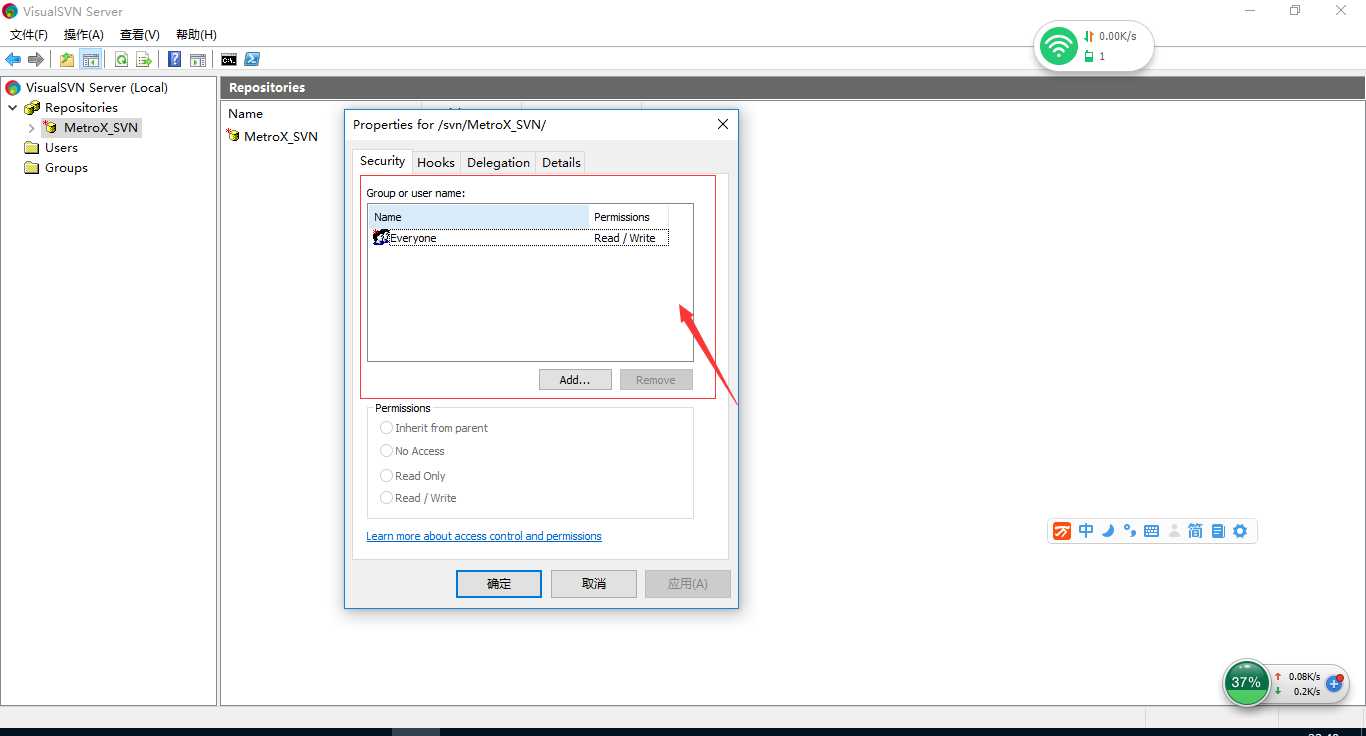Switch to the Delegation tab

coord(498,162)
